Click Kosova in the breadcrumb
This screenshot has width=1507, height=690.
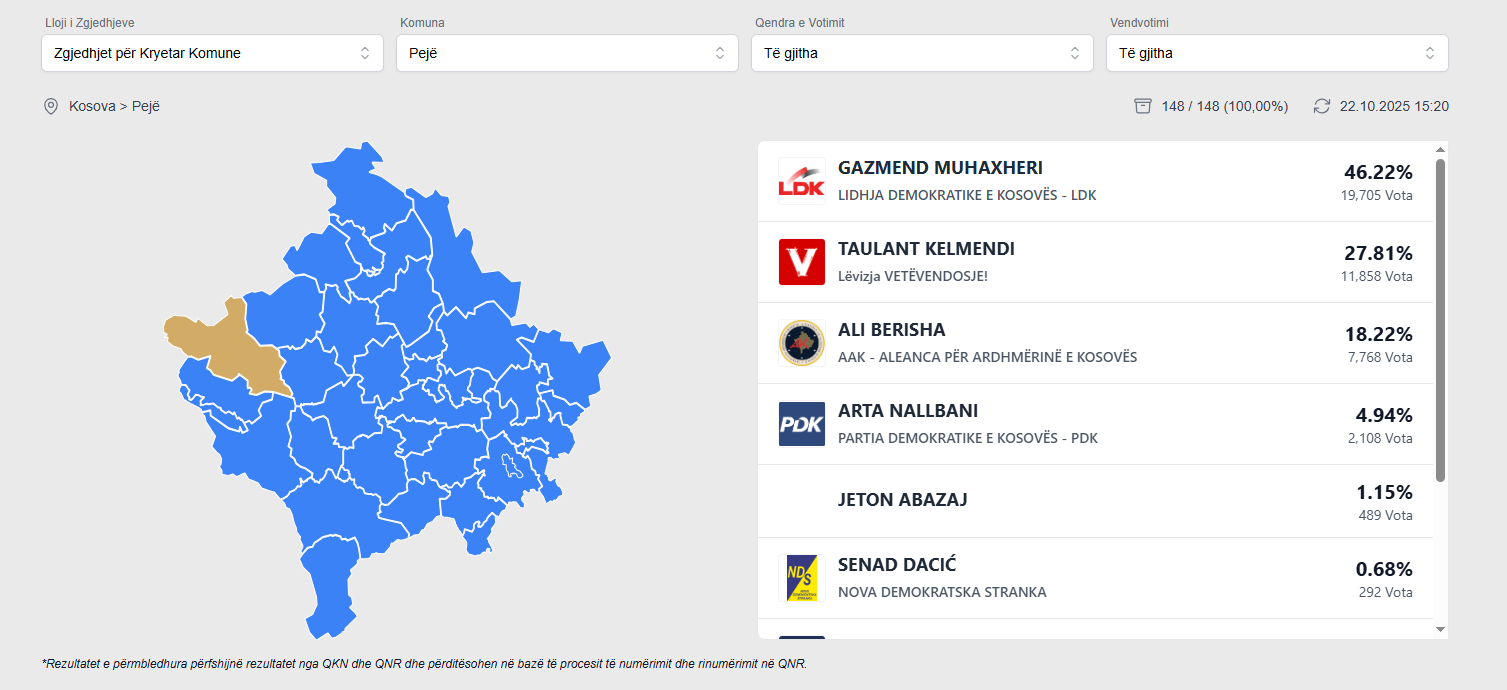coord(92,106)
